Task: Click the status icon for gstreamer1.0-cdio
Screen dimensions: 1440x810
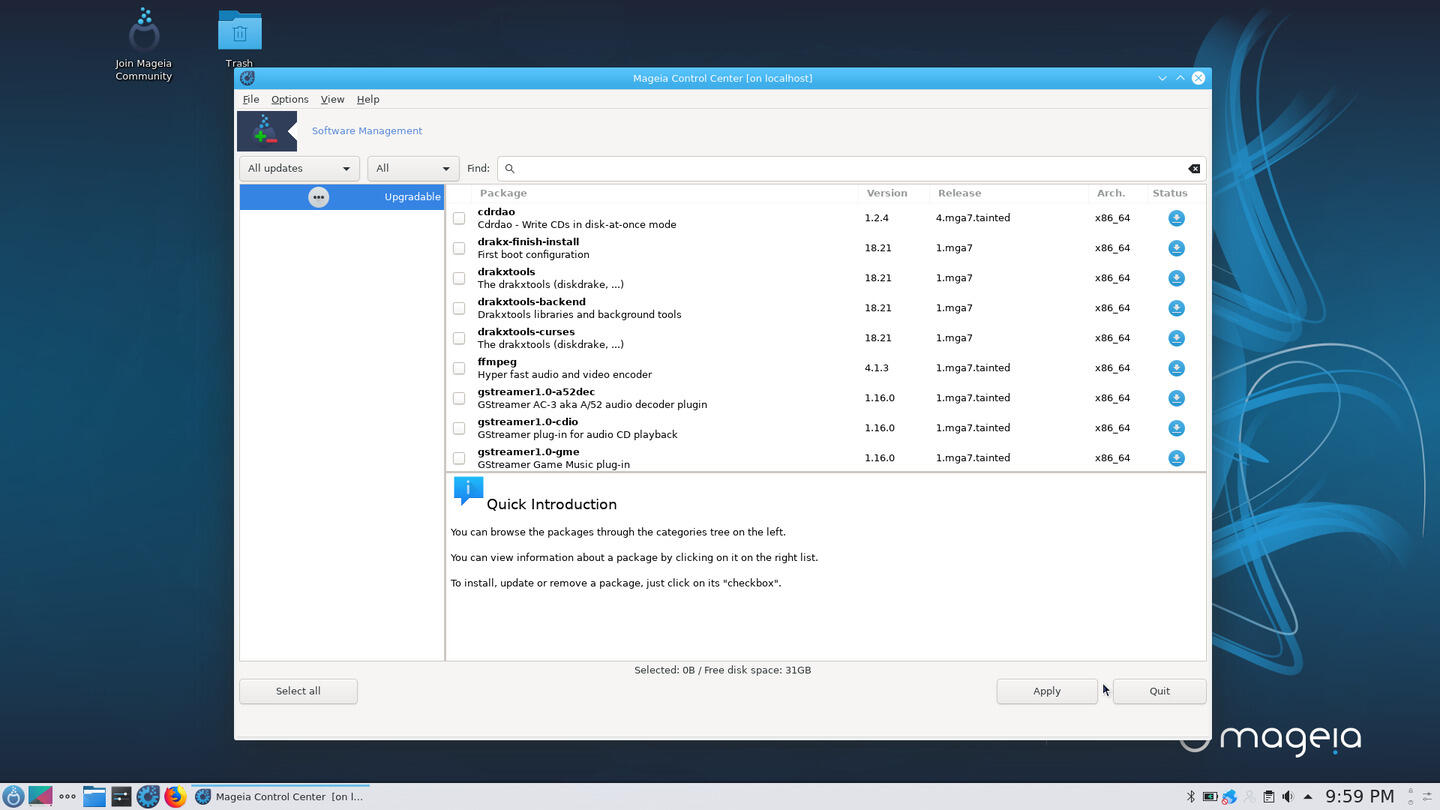Action: tap(1176, 428)
